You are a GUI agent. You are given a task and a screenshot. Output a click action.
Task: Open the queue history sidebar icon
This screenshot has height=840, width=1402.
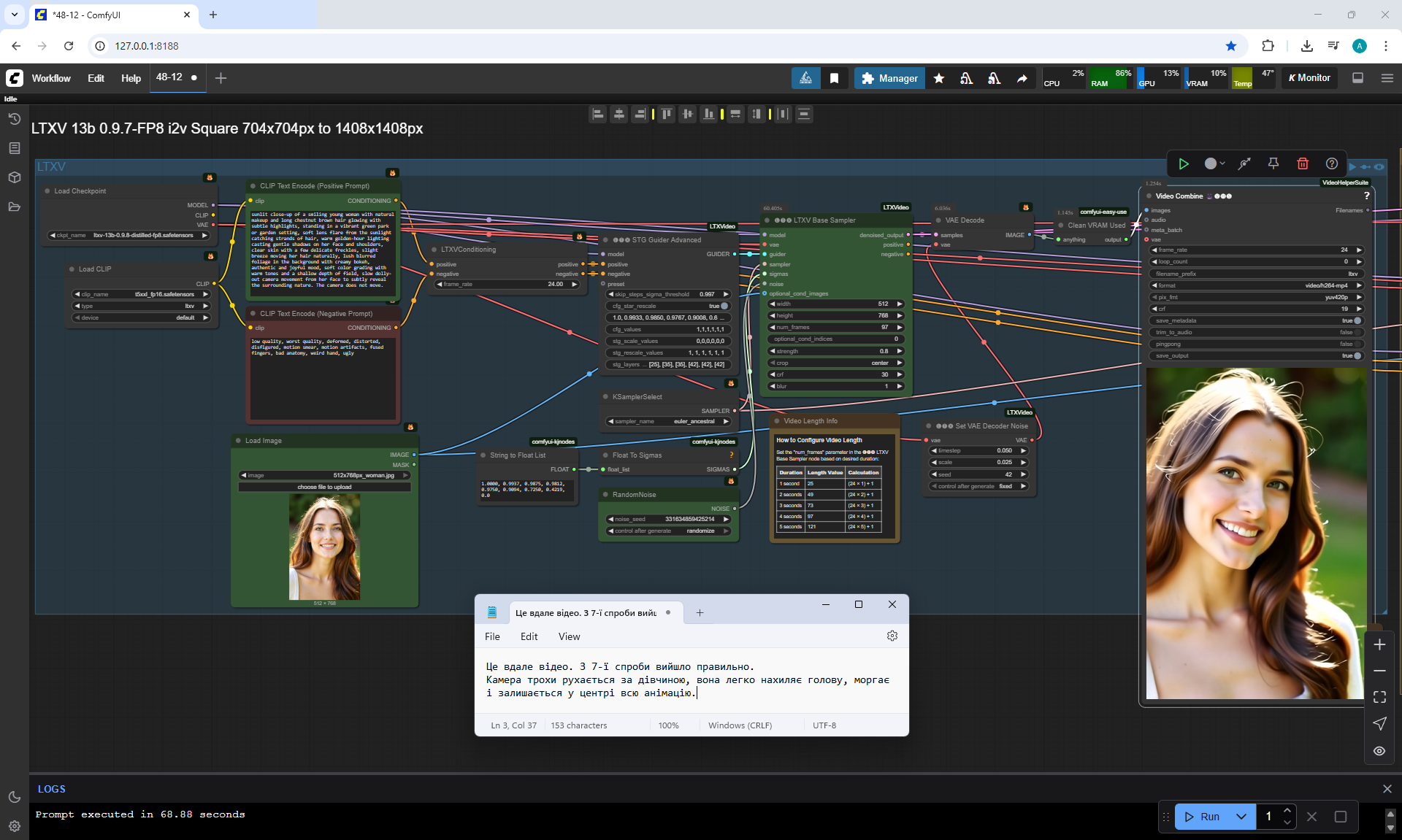click(x=14, y=119)
